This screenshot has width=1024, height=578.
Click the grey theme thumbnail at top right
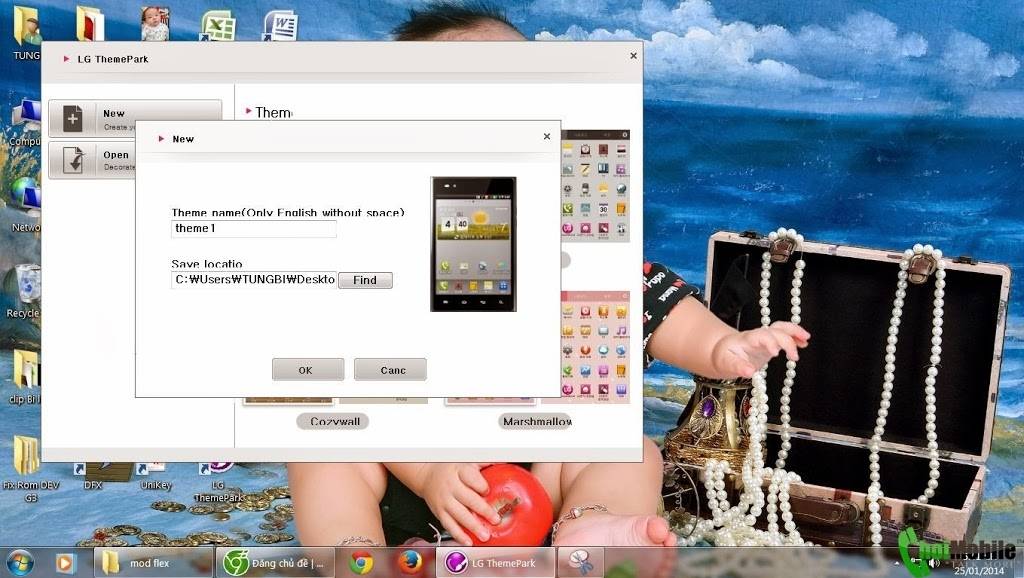(595, 186)
